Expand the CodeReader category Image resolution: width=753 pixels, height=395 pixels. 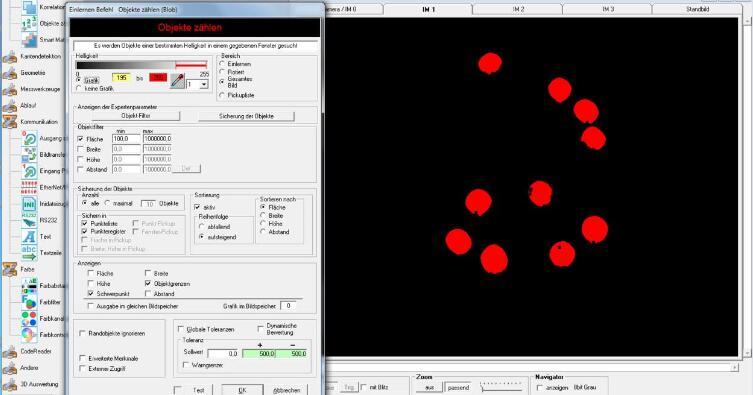[x=10, y=351]
